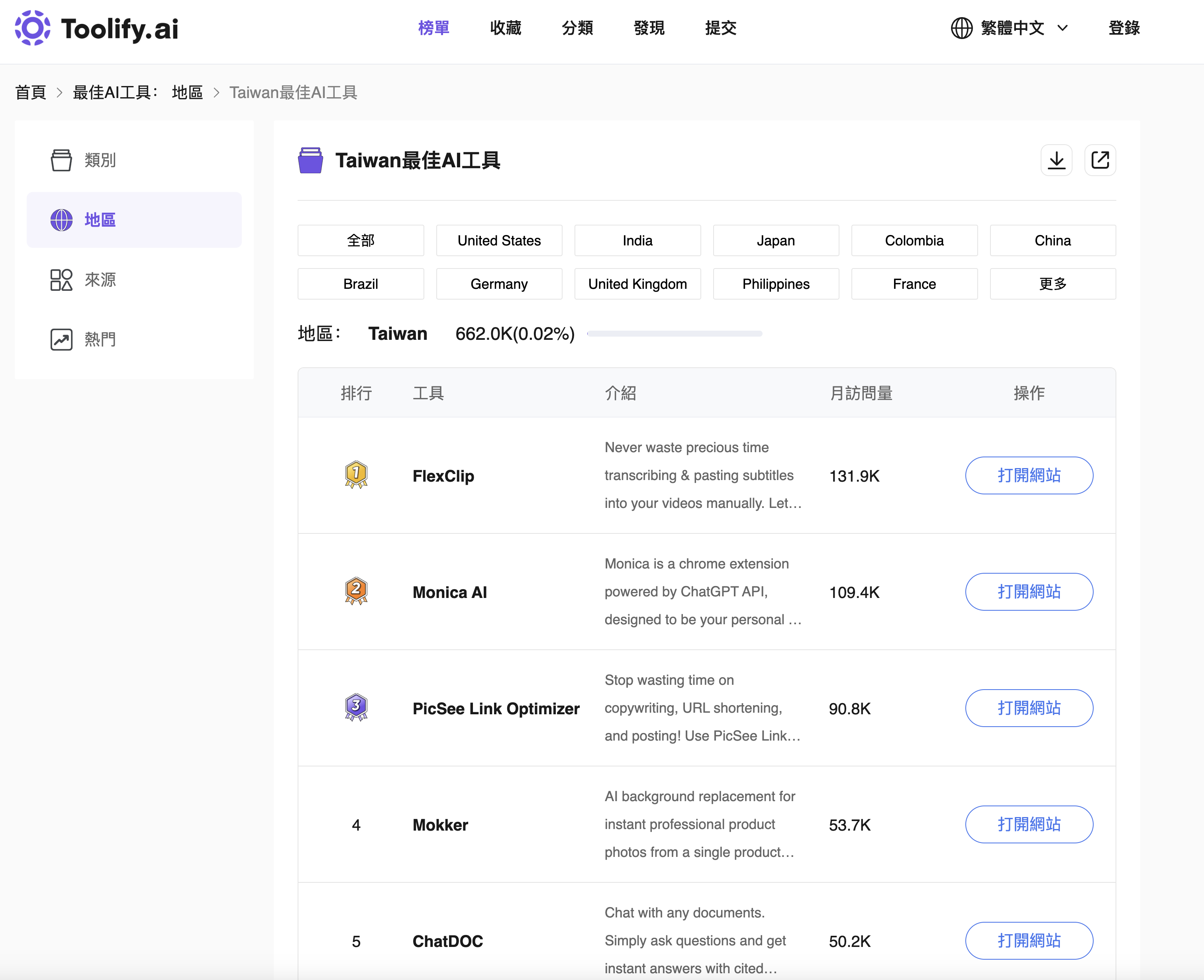Select the Japan region filter
1204x980 pixels.
[776, 241]
